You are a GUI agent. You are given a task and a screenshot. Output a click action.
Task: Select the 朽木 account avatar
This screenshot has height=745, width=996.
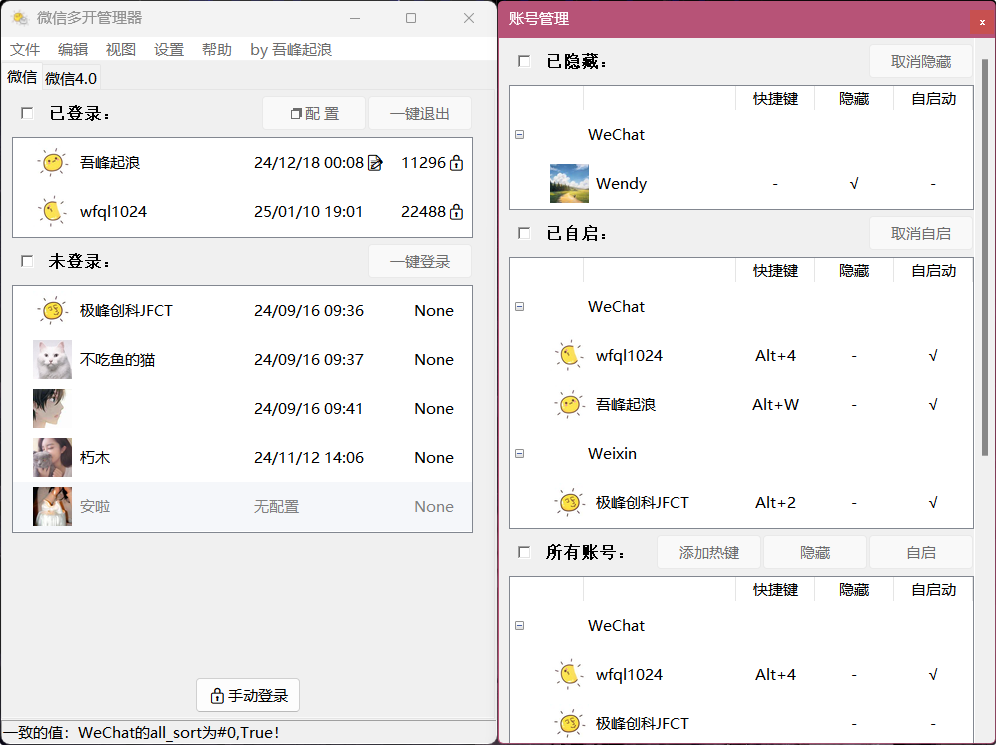coord(52,457)
